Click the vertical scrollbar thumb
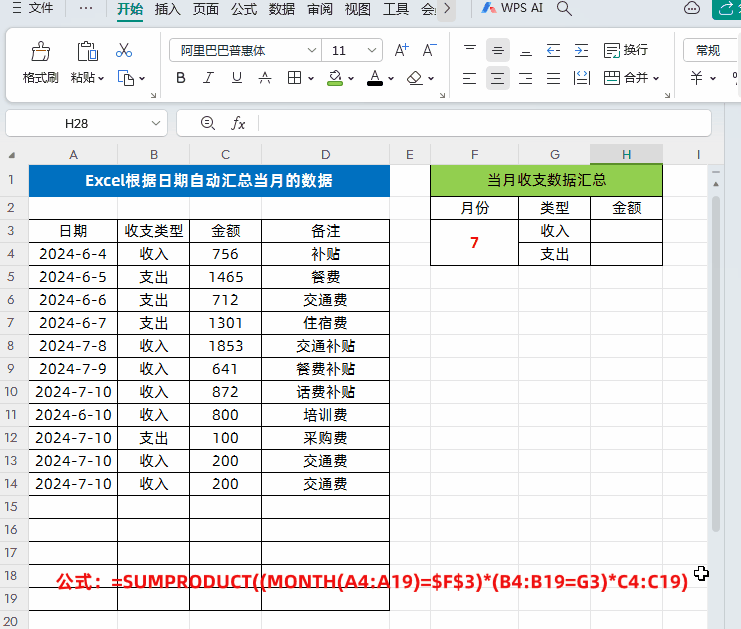Image resolution: width=741 pixels, height=629 pixels. pyautogui.click(x=715, y=364)
